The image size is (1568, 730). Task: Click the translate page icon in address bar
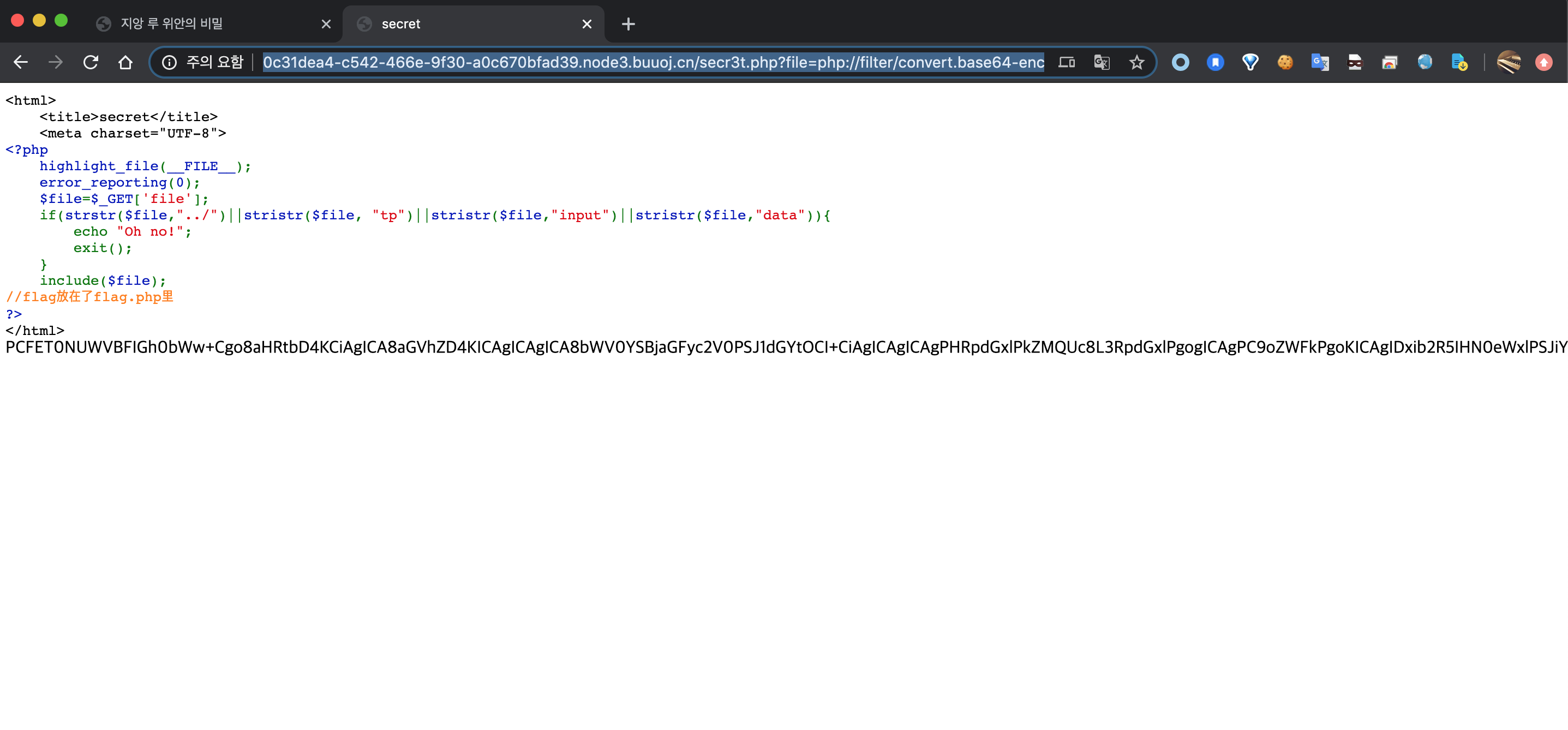click(x=1102, y=62)
